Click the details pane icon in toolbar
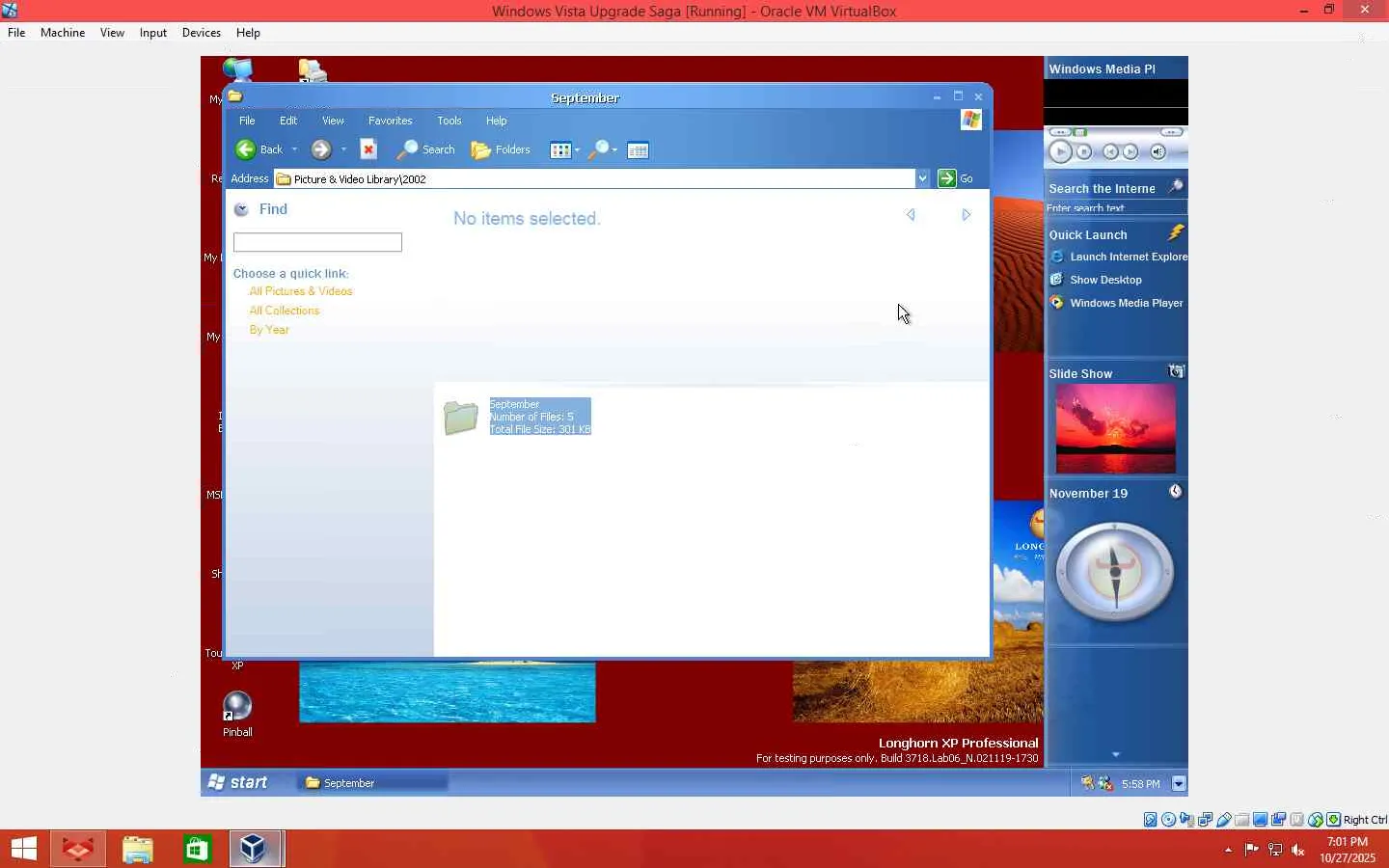1389x868 pixels. point(638,150)
